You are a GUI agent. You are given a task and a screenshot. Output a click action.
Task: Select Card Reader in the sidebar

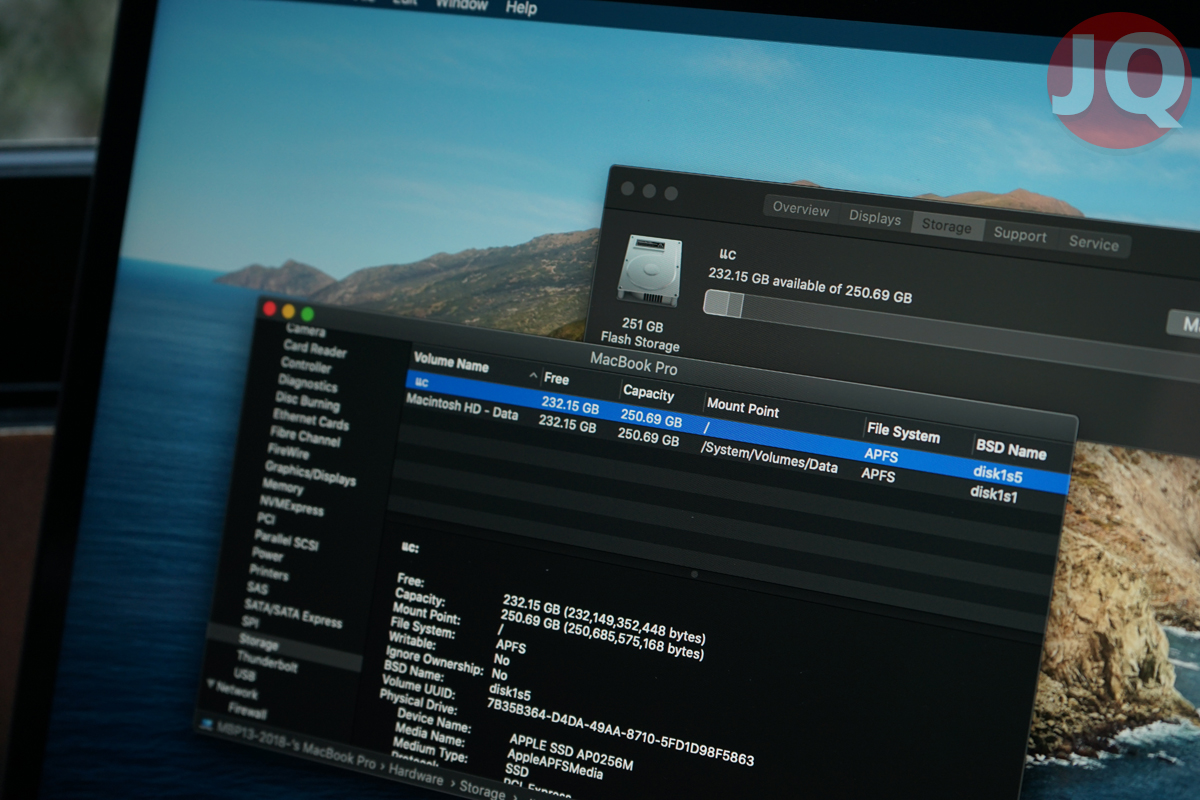(316, 349)
